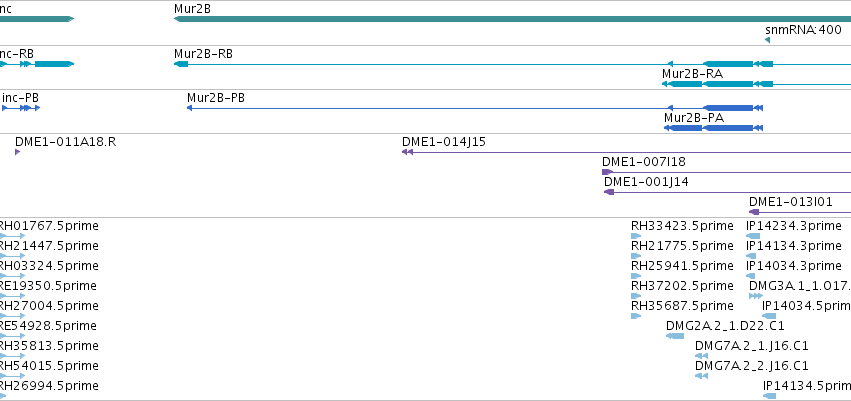Select the IP14034.5prime EST label
Viewport: 851px width, 401px height.
click(806, 305)
